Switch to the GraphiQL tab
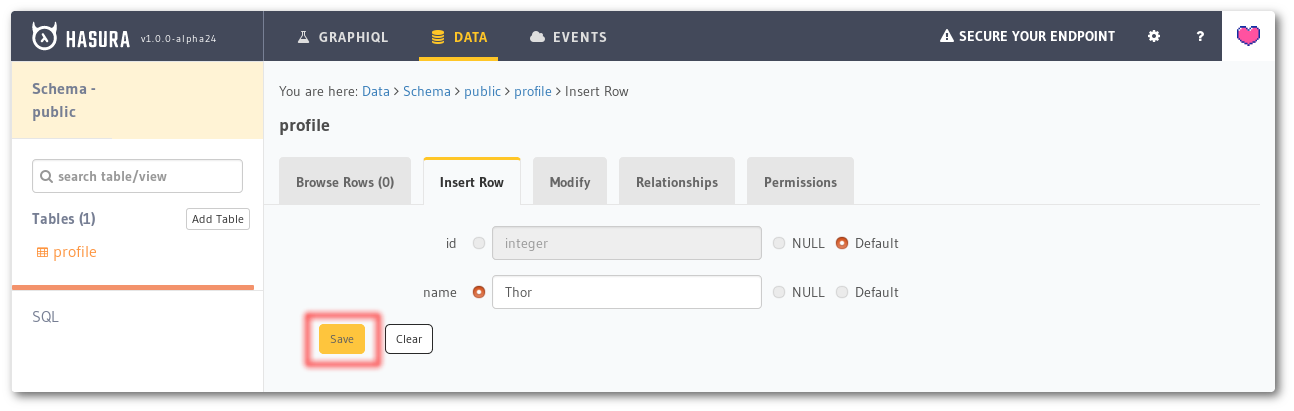The height and width of the screenshot is (411, 1294). click(342, 37)
